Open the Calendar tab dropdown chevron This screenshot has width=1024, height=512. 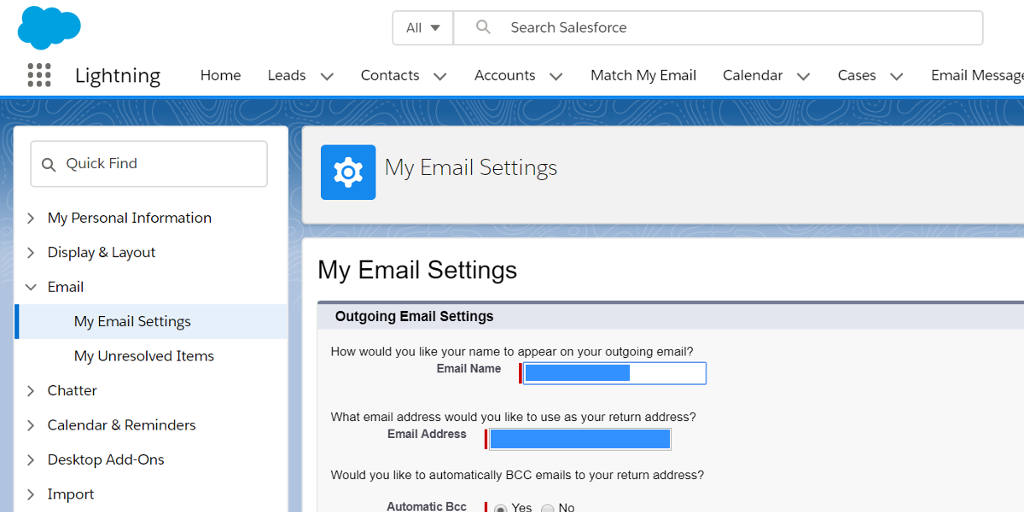point(803,76)
